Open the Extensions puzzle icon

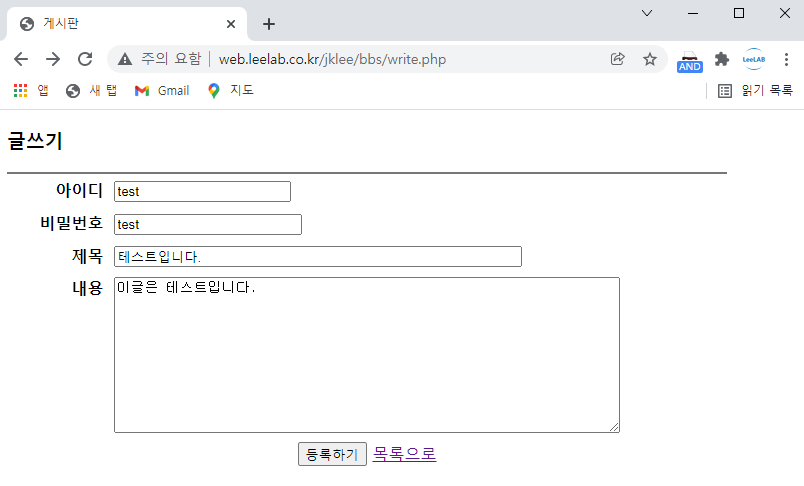point(721,59)
